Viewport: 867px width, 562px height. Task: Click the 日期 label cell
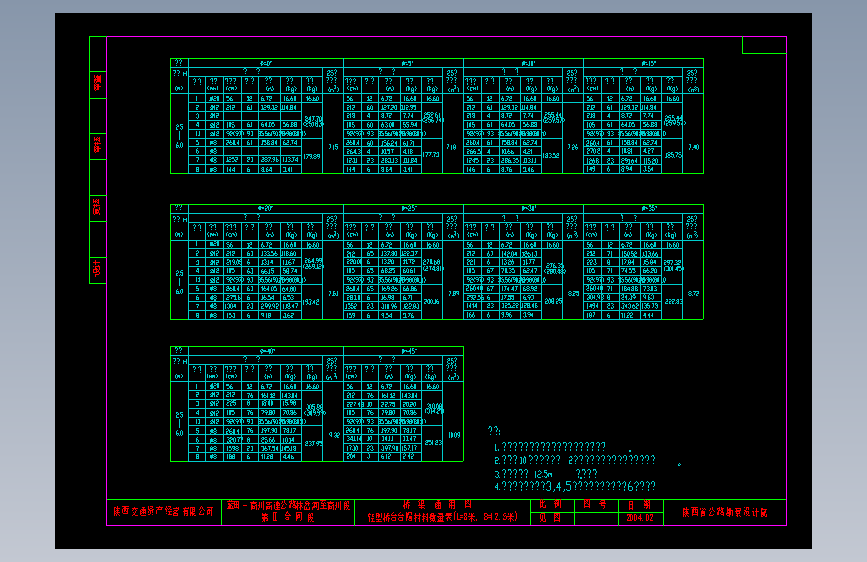[640, 504]
